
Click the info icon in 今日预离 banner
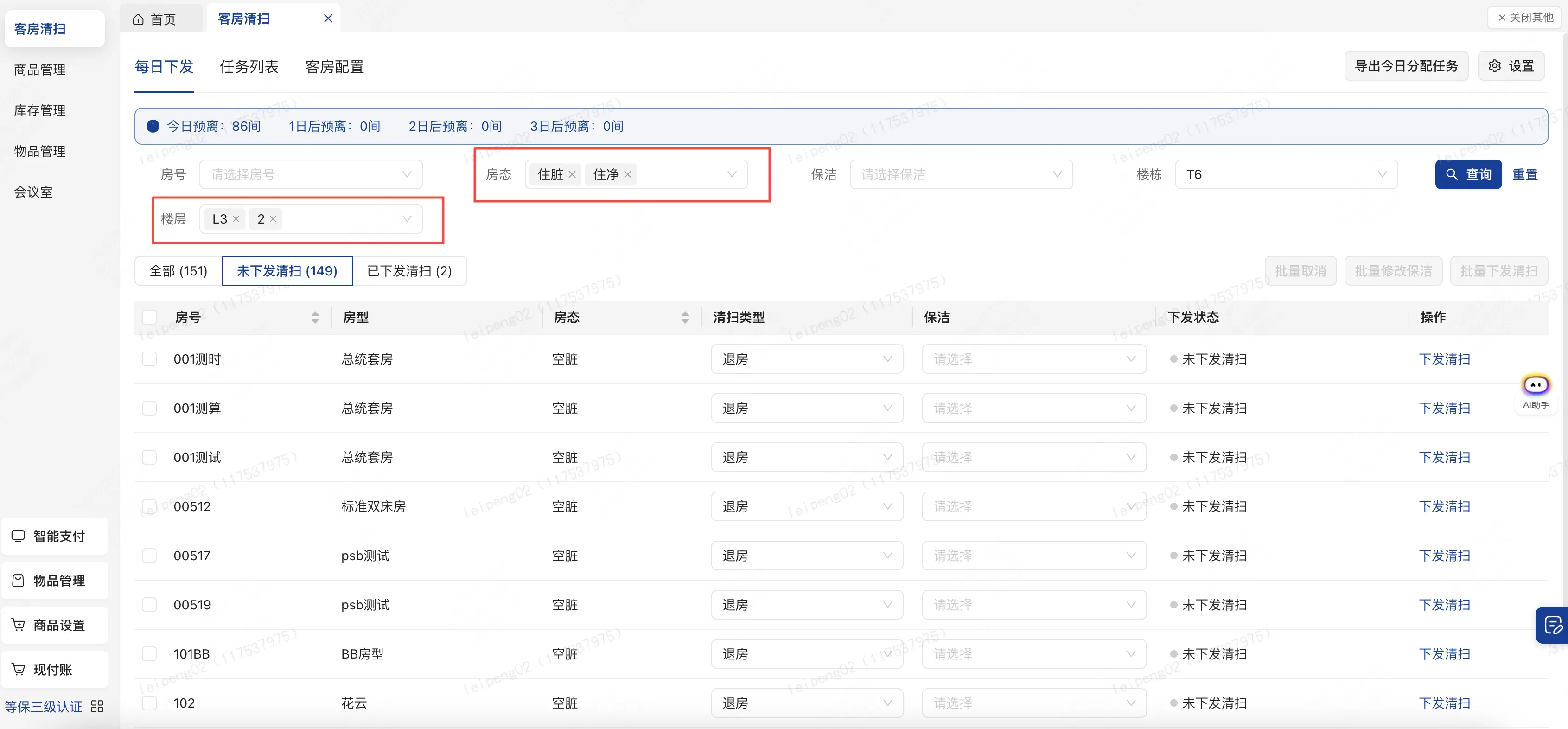[x=153, y=126]
